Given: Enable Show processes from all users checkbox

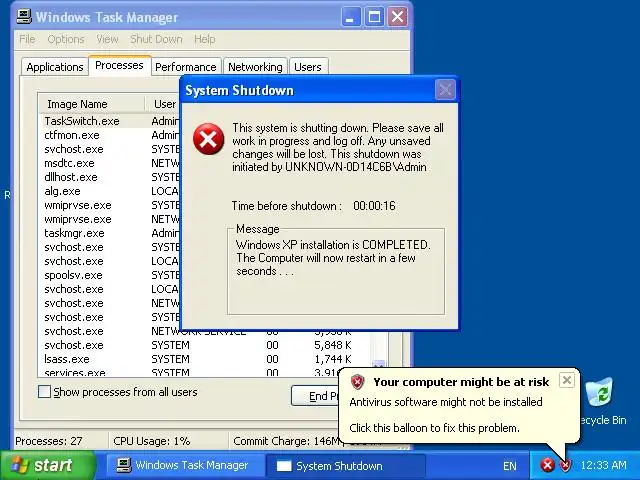Looking at the screenshot, I should click(44, 392).
